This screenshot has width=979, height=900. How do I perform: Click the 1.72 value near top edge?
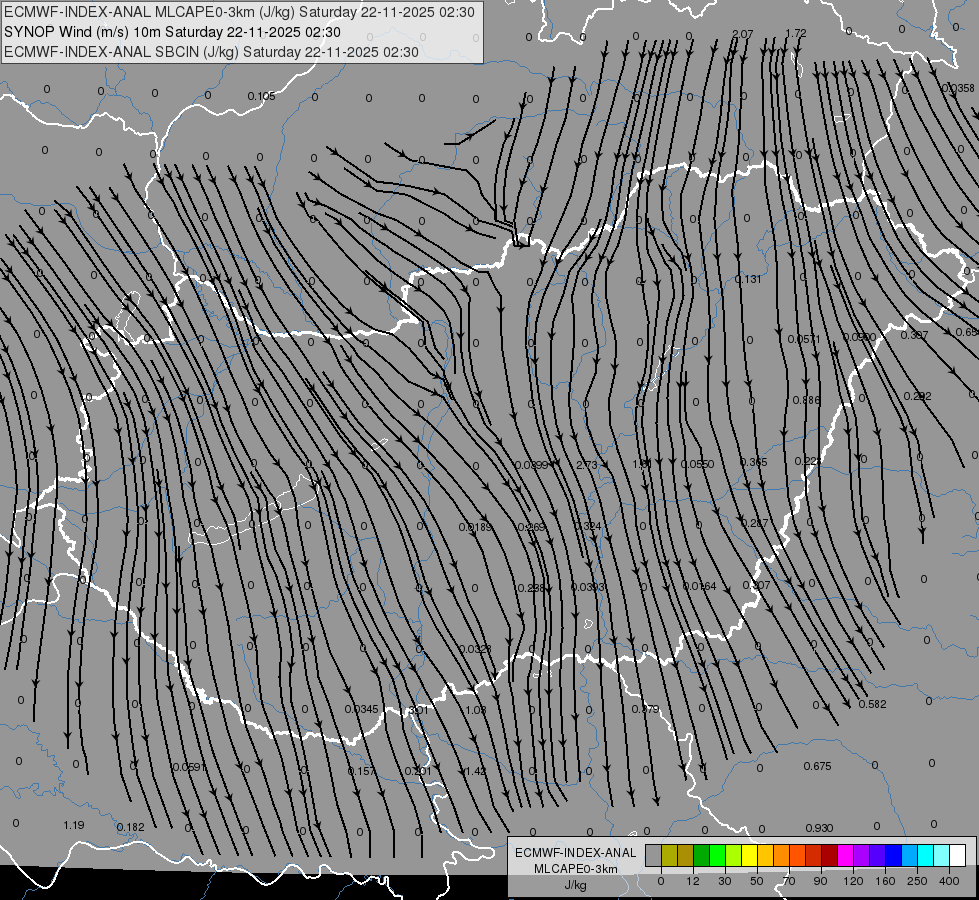click(796, 34)
